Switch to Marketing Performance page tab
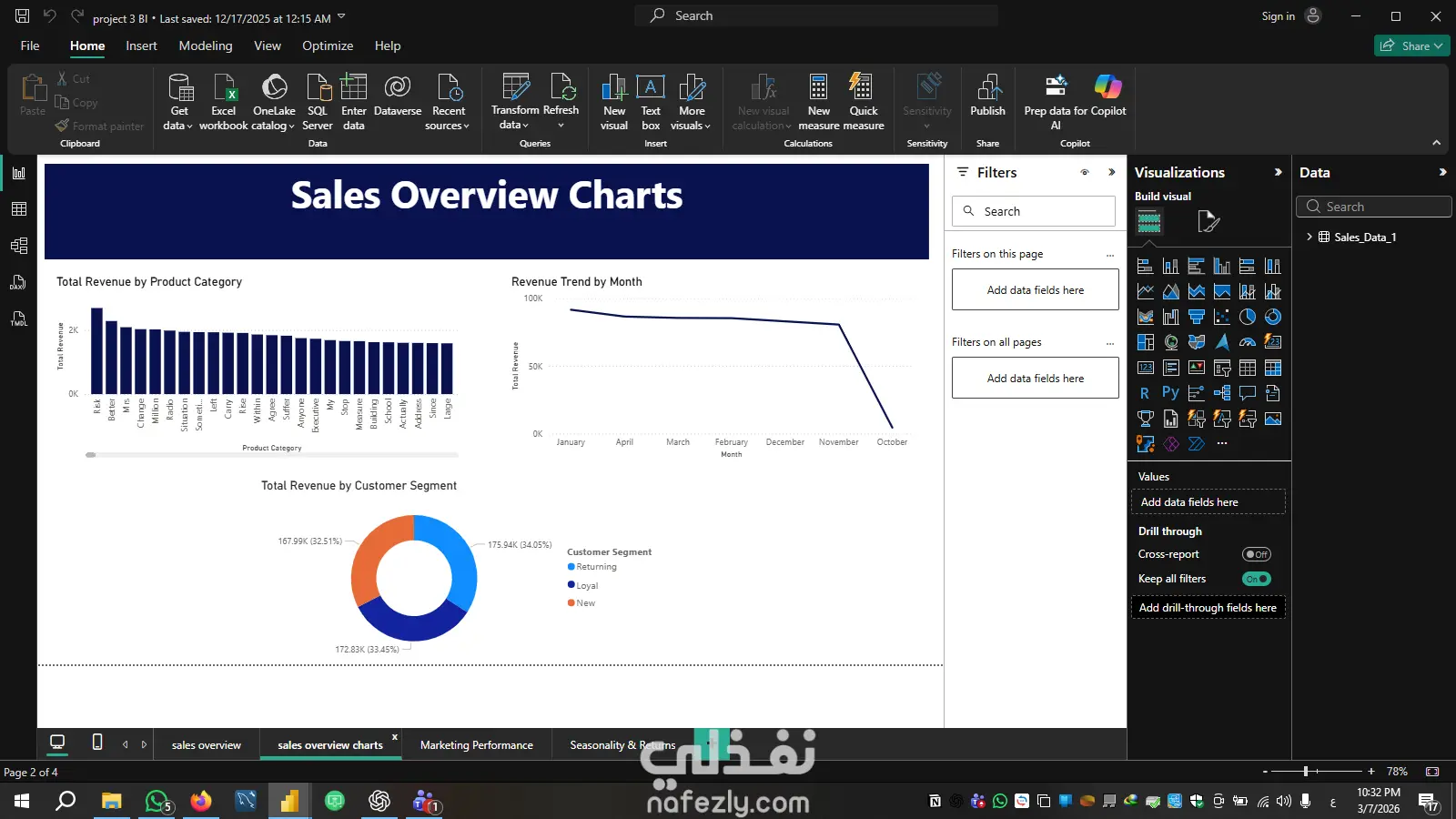This screenshot has height=819, width=1456. 477,744
